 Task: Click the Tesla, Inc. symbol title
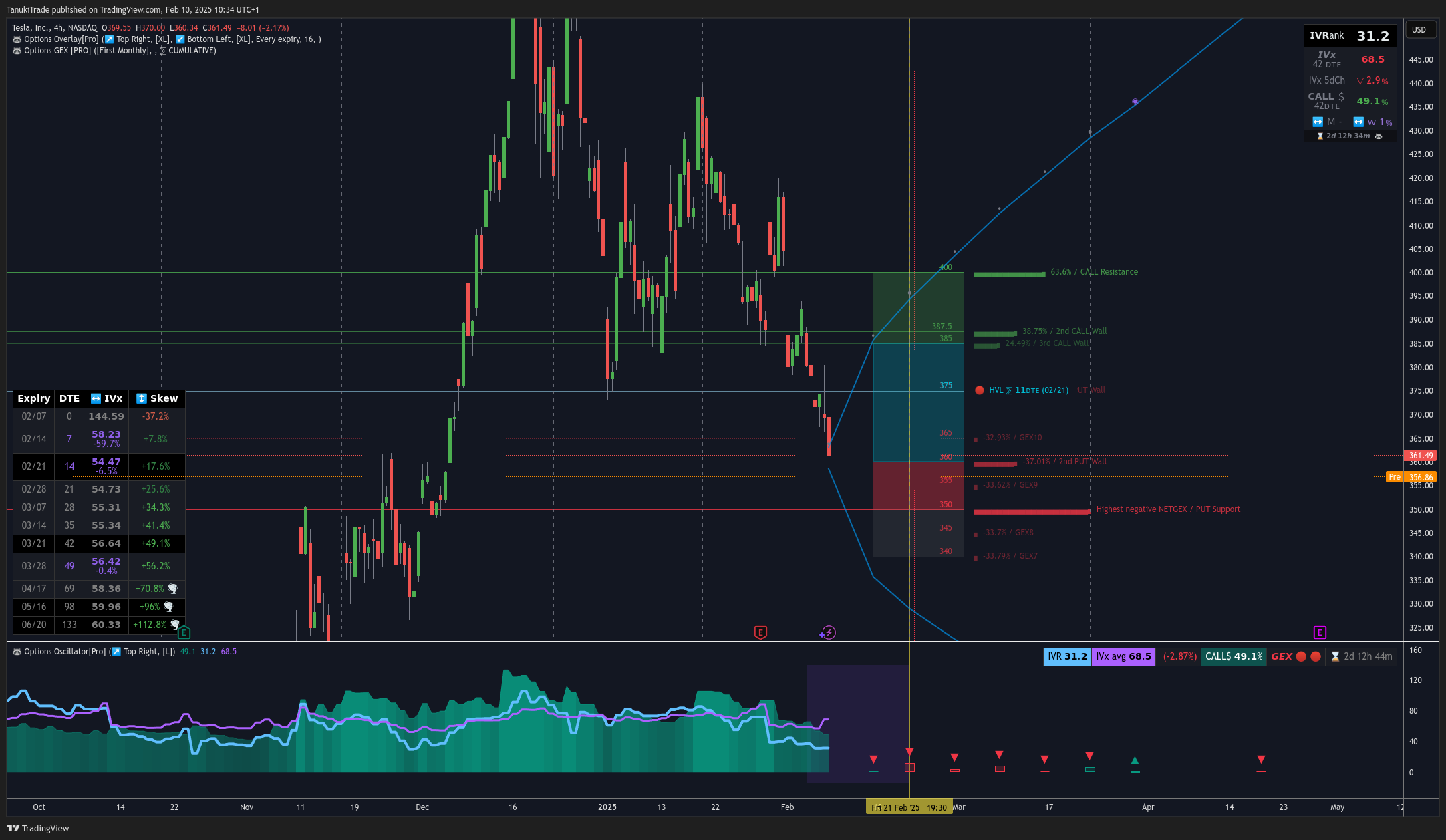(x=31, y=28)
